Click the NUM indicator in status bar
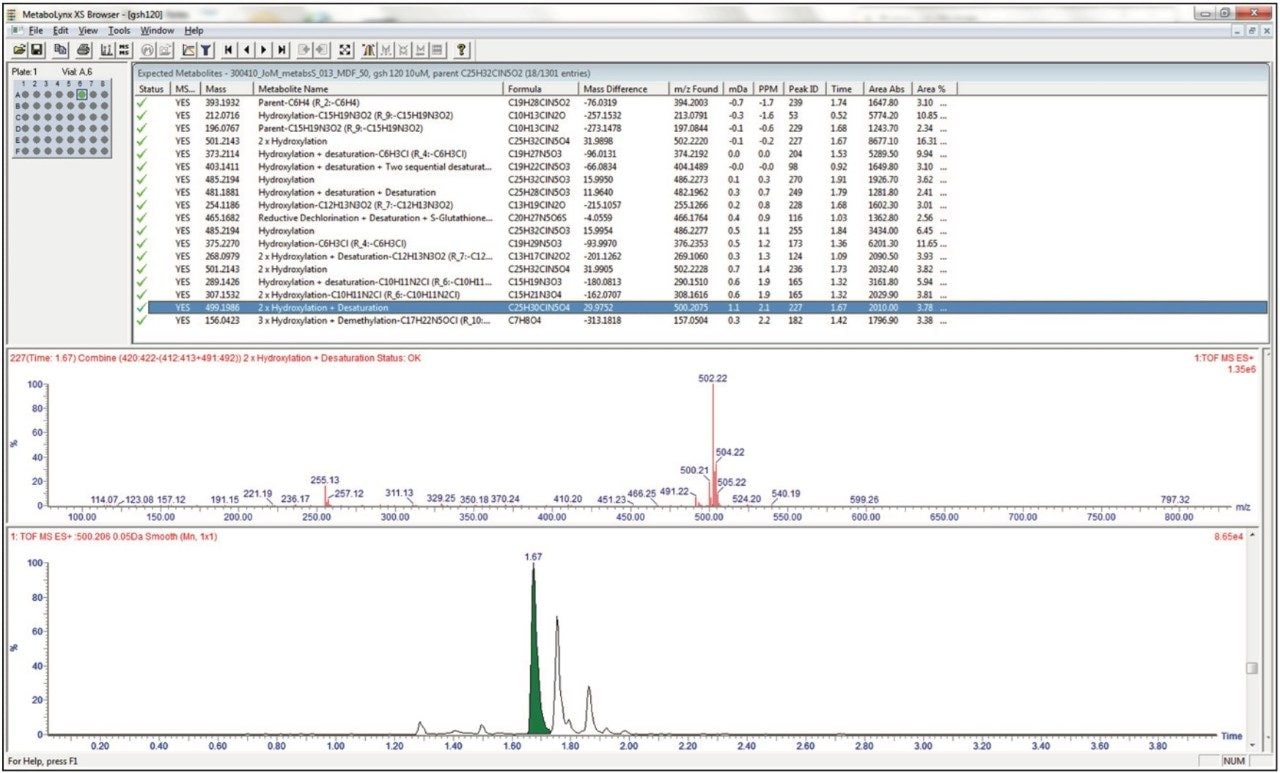 pyautogui.click(x=1235, y=761)
